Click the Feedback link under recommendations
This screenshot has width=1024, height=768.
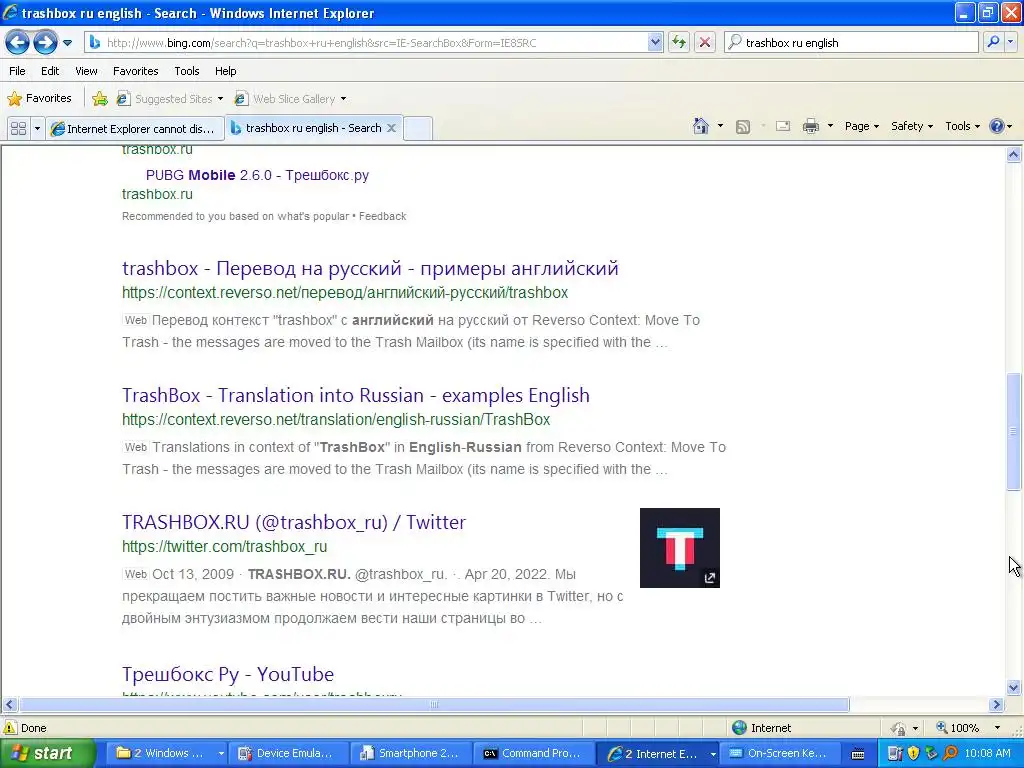(382, 216)
